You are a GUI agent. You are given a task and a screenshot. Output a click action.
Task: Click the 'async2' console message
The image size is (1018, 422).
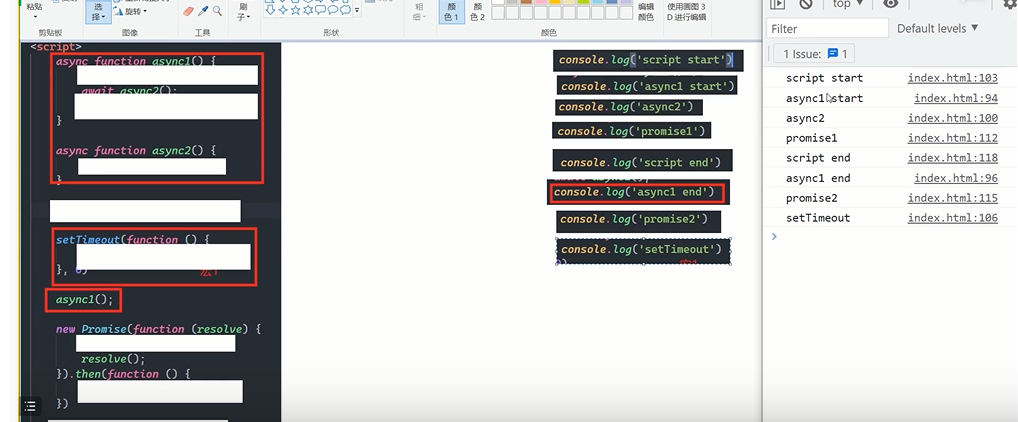804,118
